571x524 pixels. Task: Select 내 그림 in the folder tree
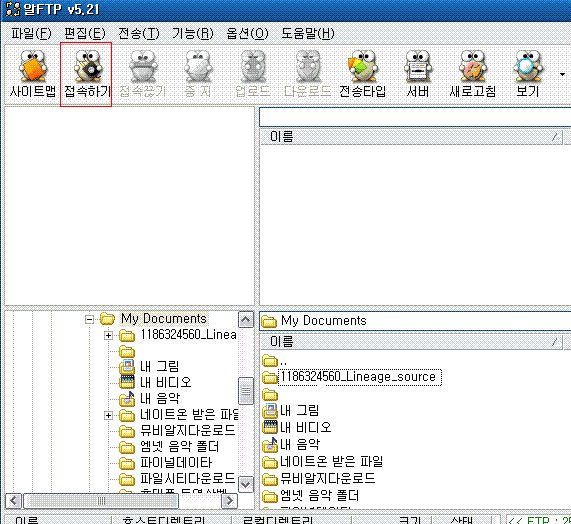click(x=160, y=367)
